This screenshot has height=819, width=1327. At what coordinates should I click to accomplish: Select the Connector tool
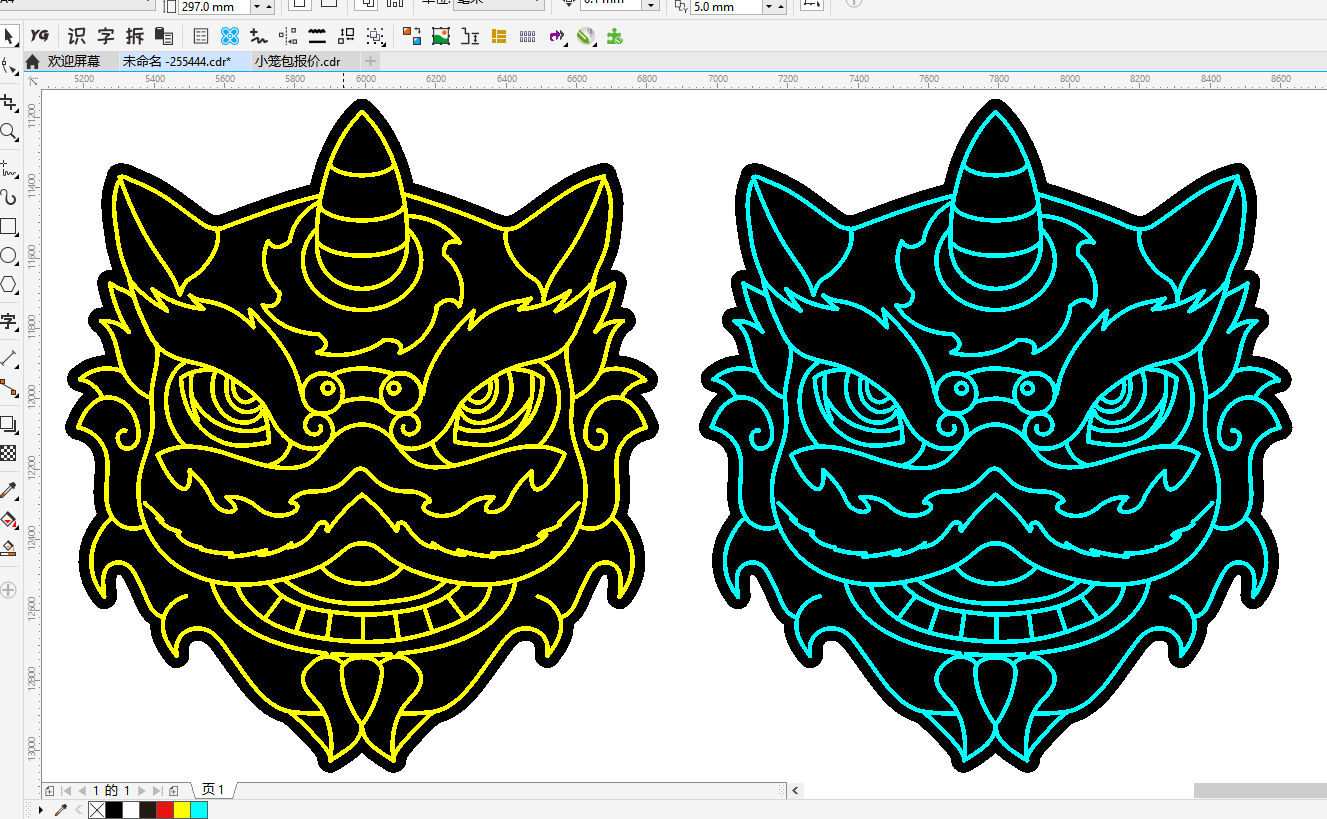coord(9,387)
